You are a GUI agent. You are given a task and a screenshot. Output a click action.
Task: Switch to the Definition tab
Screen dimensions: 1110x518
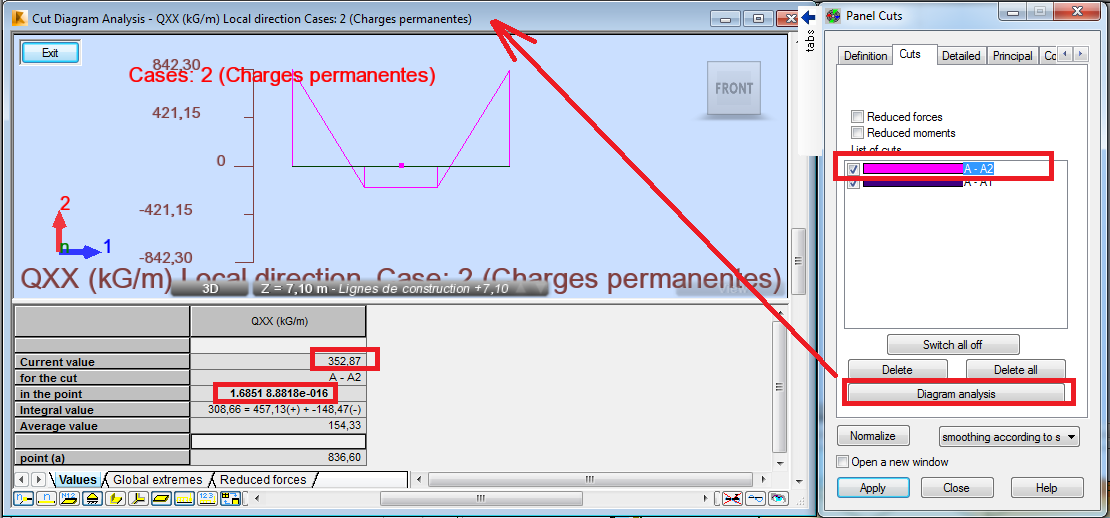[865, 56]
